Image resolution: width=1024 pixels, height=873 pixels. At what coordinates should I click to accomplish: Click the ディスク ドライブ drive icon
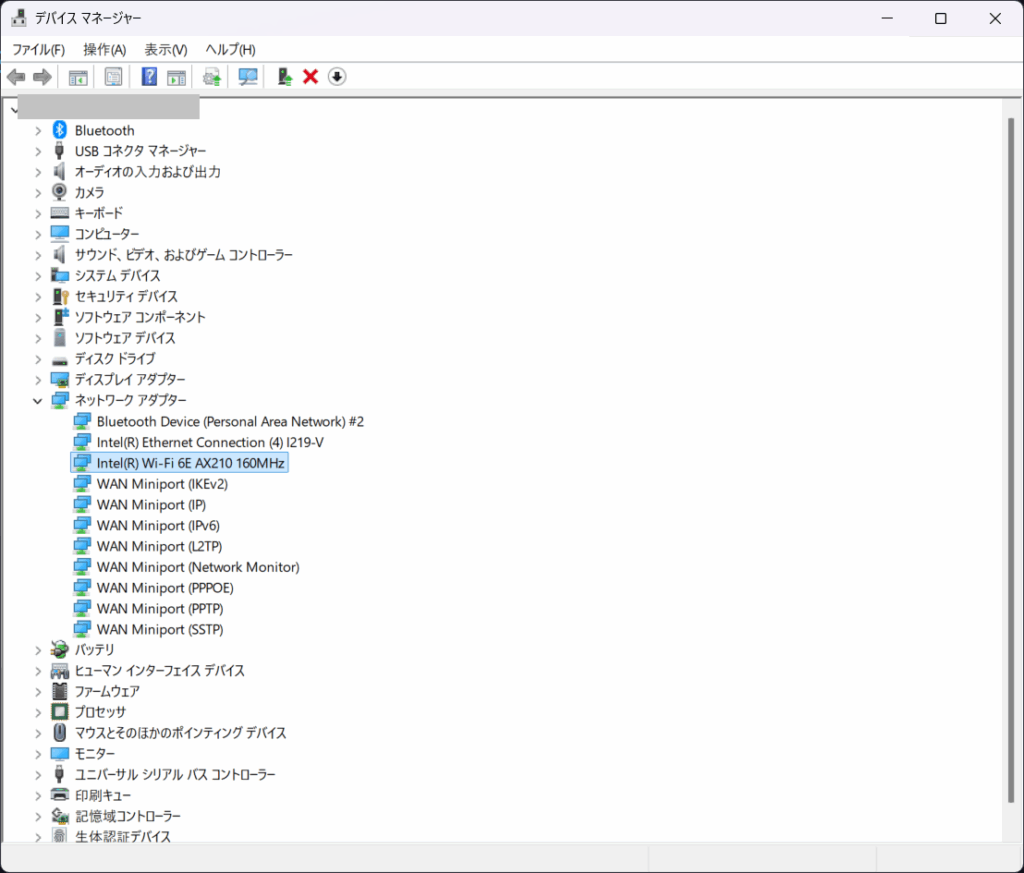[59, 360]
